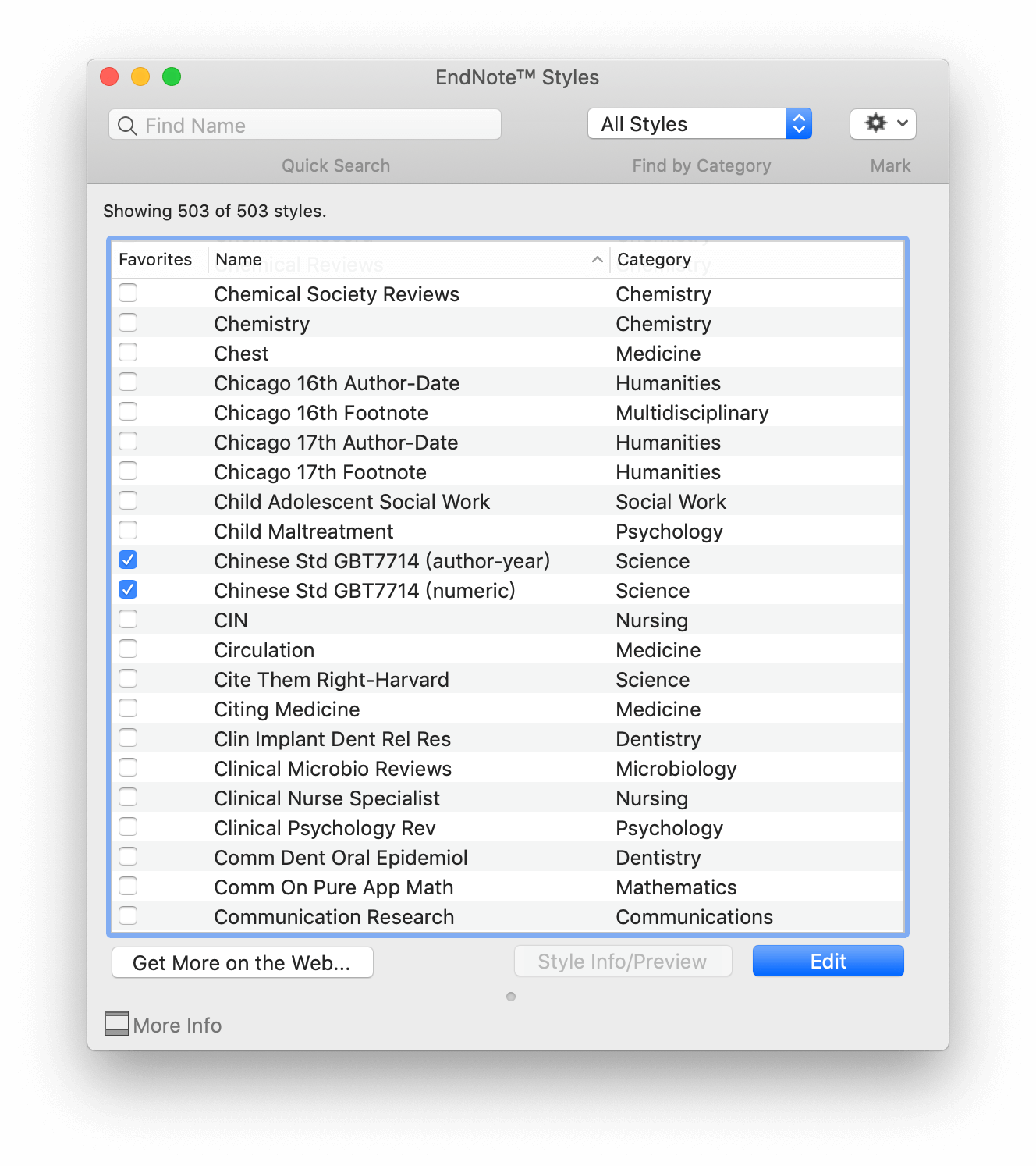Select Chicago 17th Footnote style
This screenshot has width=1036, height=1166.
pos(321,472)
